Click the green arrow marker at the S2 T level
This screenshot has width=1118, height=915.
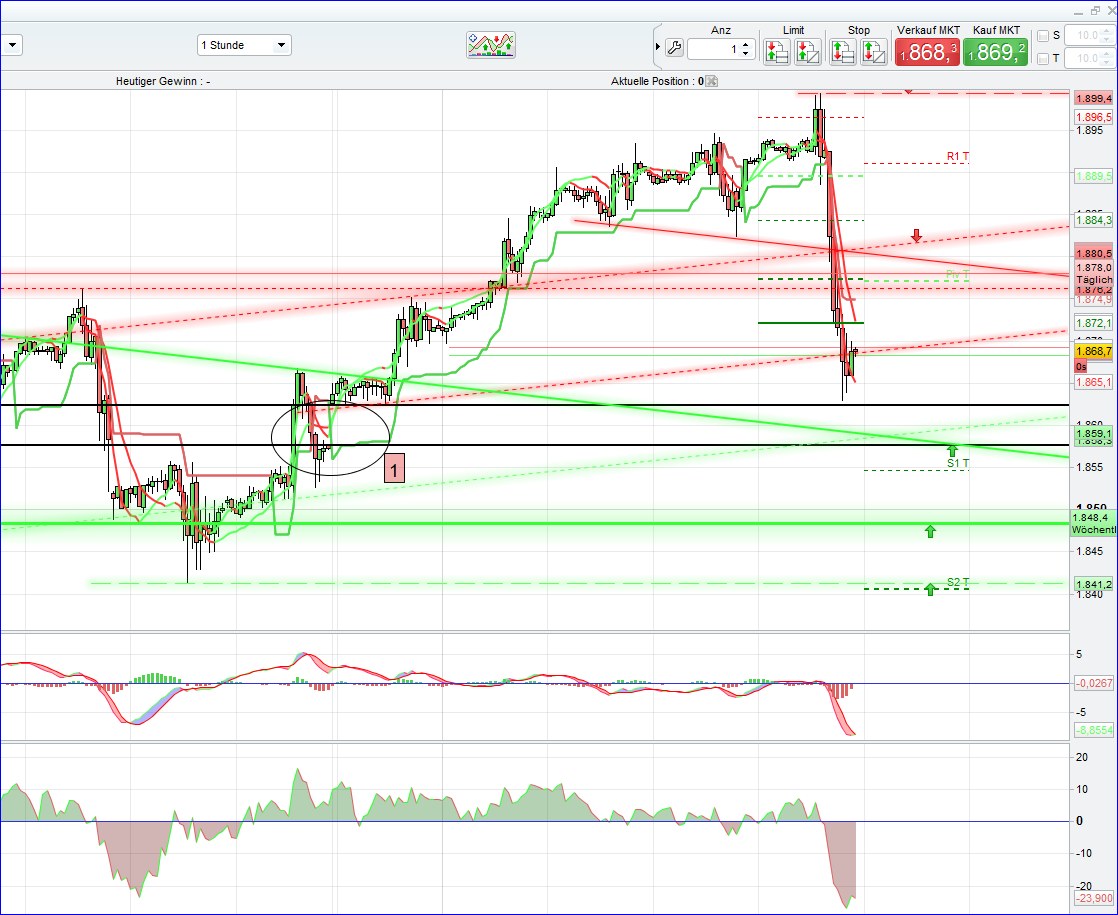click(928, 589)
